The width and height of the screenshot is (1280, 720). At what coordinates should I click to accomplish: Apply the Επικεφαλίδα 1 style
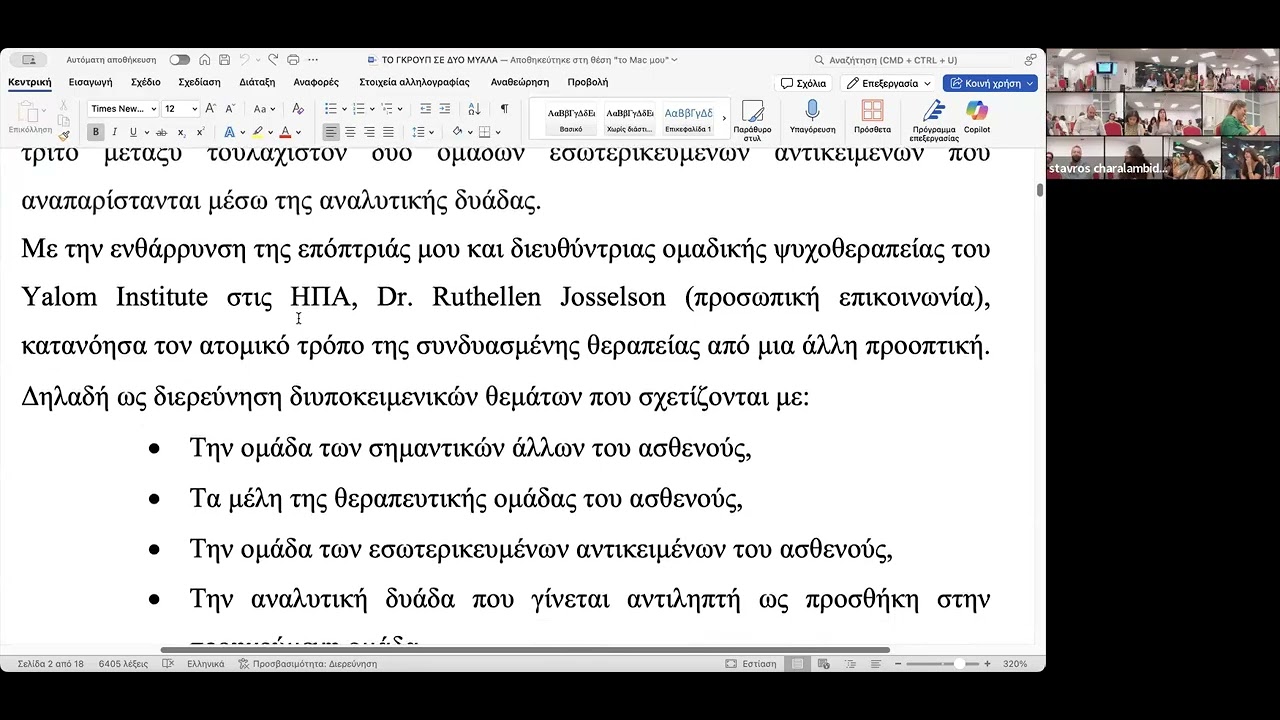(689, 119)
